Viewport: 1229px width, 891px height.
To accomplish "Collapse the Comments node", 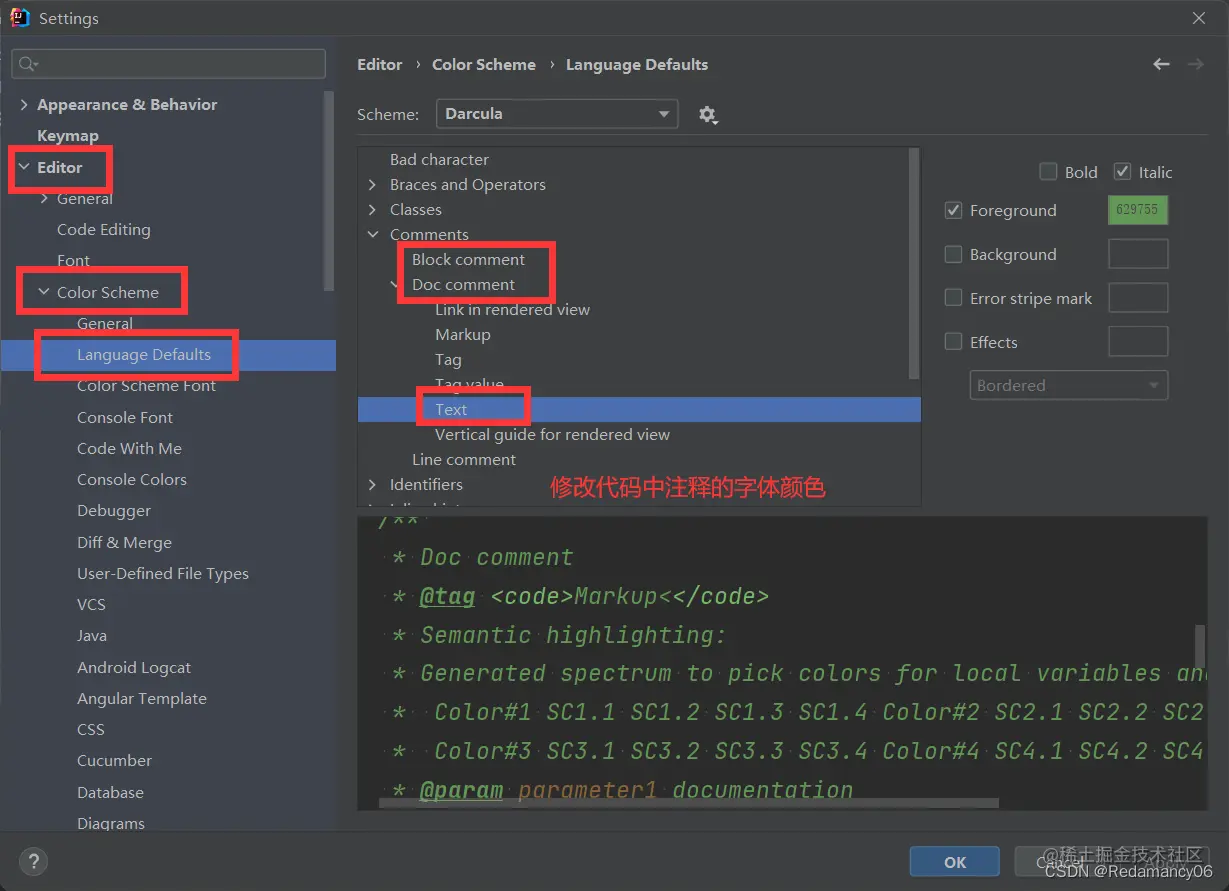I will click(x=372, y=234).
